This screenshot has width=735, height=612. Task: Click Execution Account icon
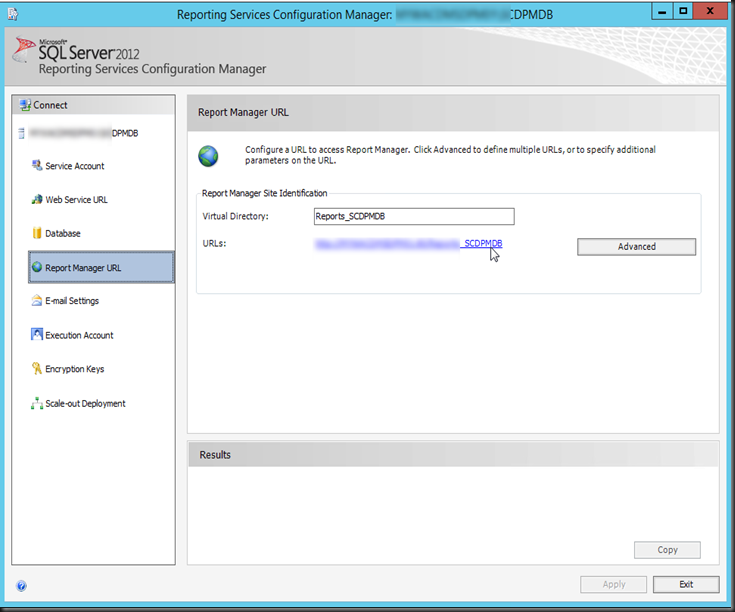point(37,335)
